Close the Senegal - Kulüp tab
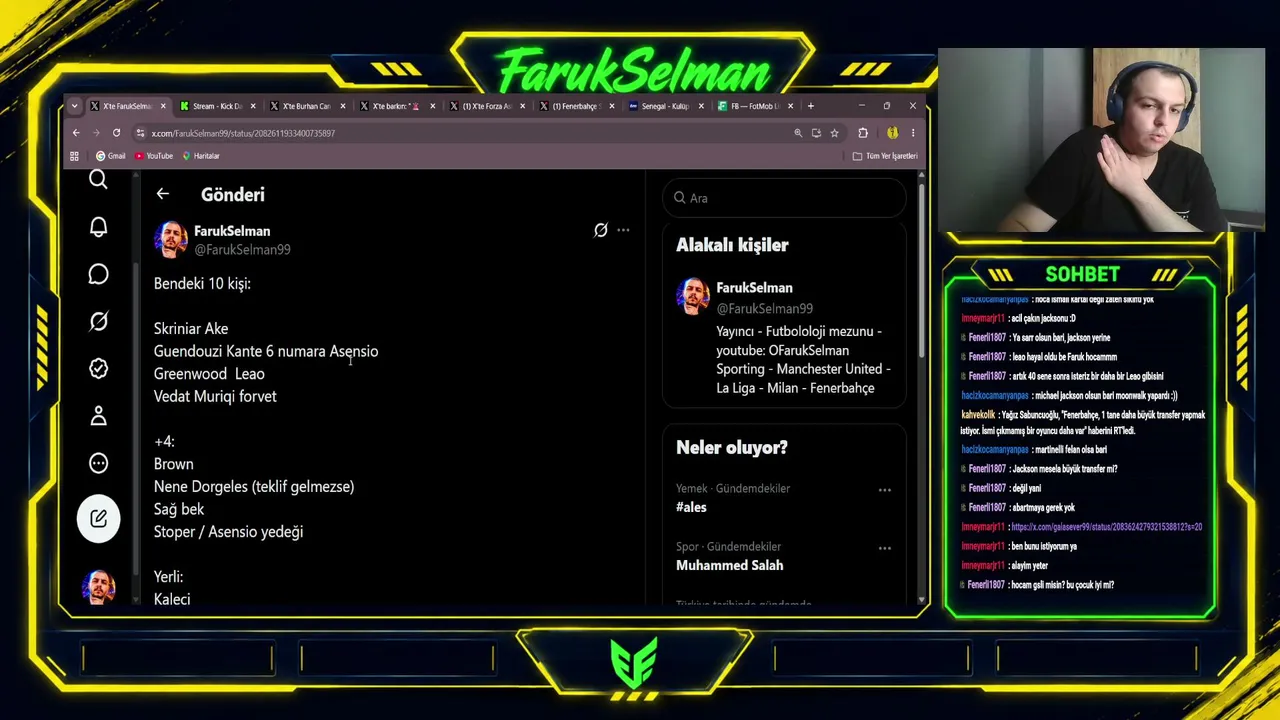 (702, 106)
